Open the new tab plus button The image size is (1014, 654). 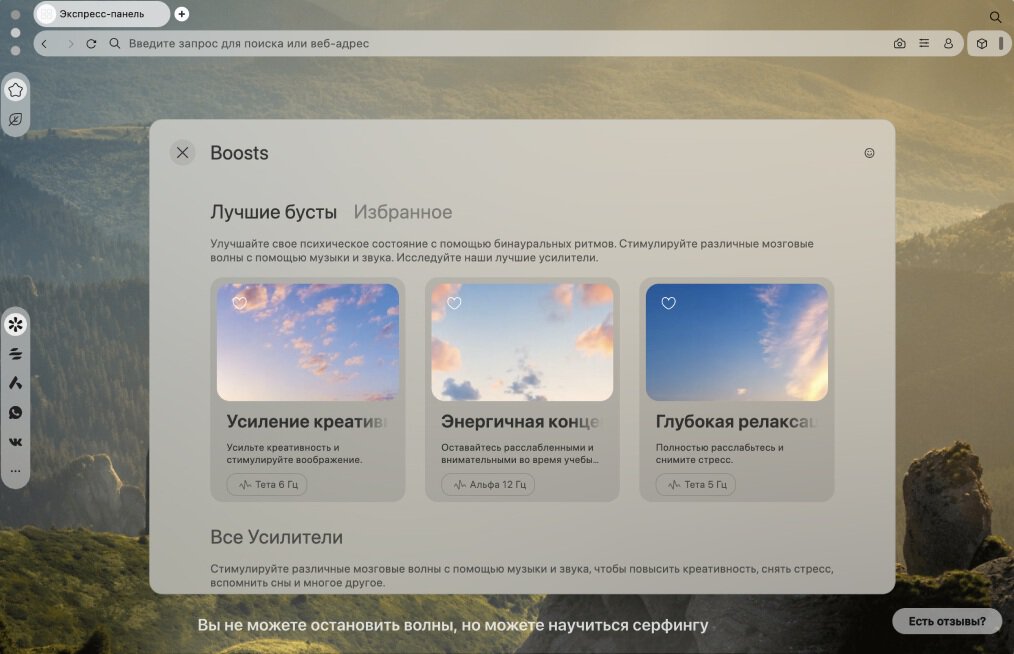point(182,14)
